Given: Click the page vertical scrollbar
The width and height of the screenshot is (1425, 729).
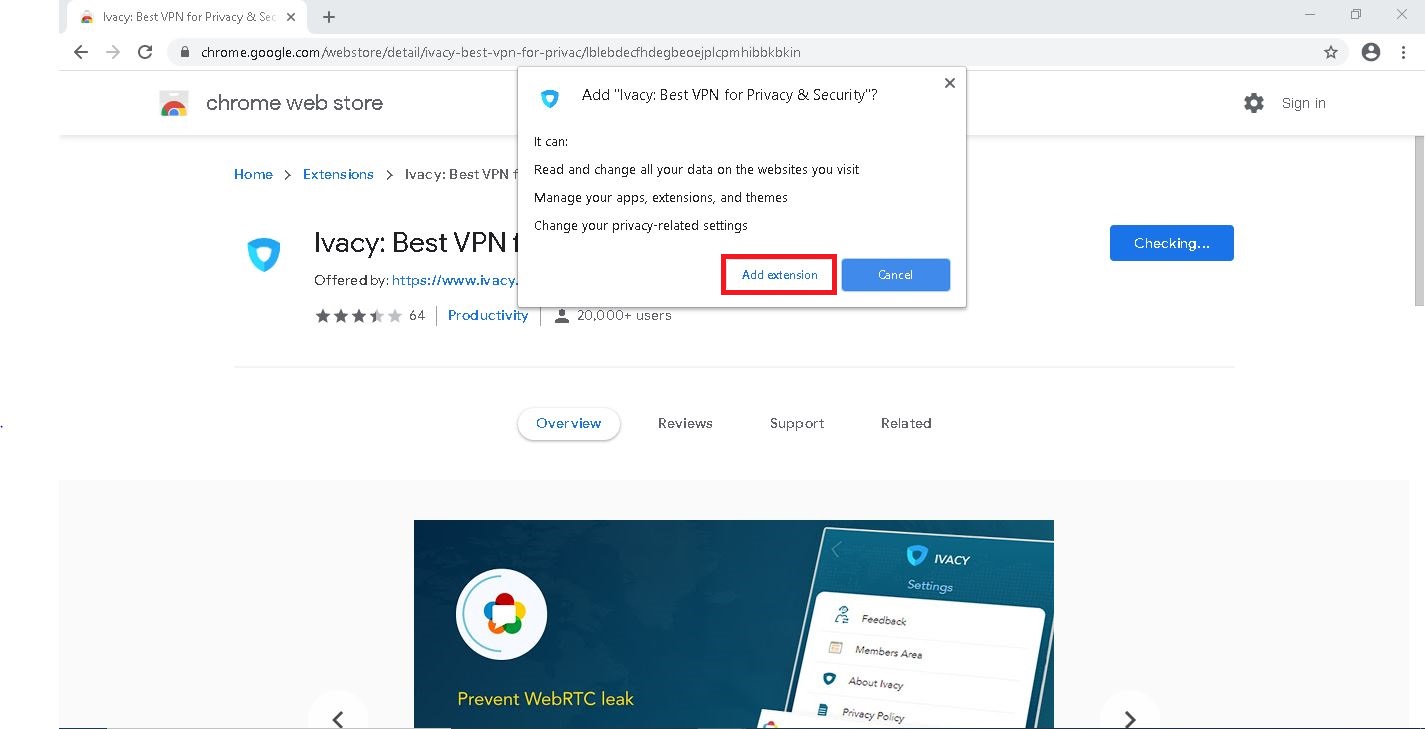Looking at the screenshot, I should click(x=1419, y=220).
